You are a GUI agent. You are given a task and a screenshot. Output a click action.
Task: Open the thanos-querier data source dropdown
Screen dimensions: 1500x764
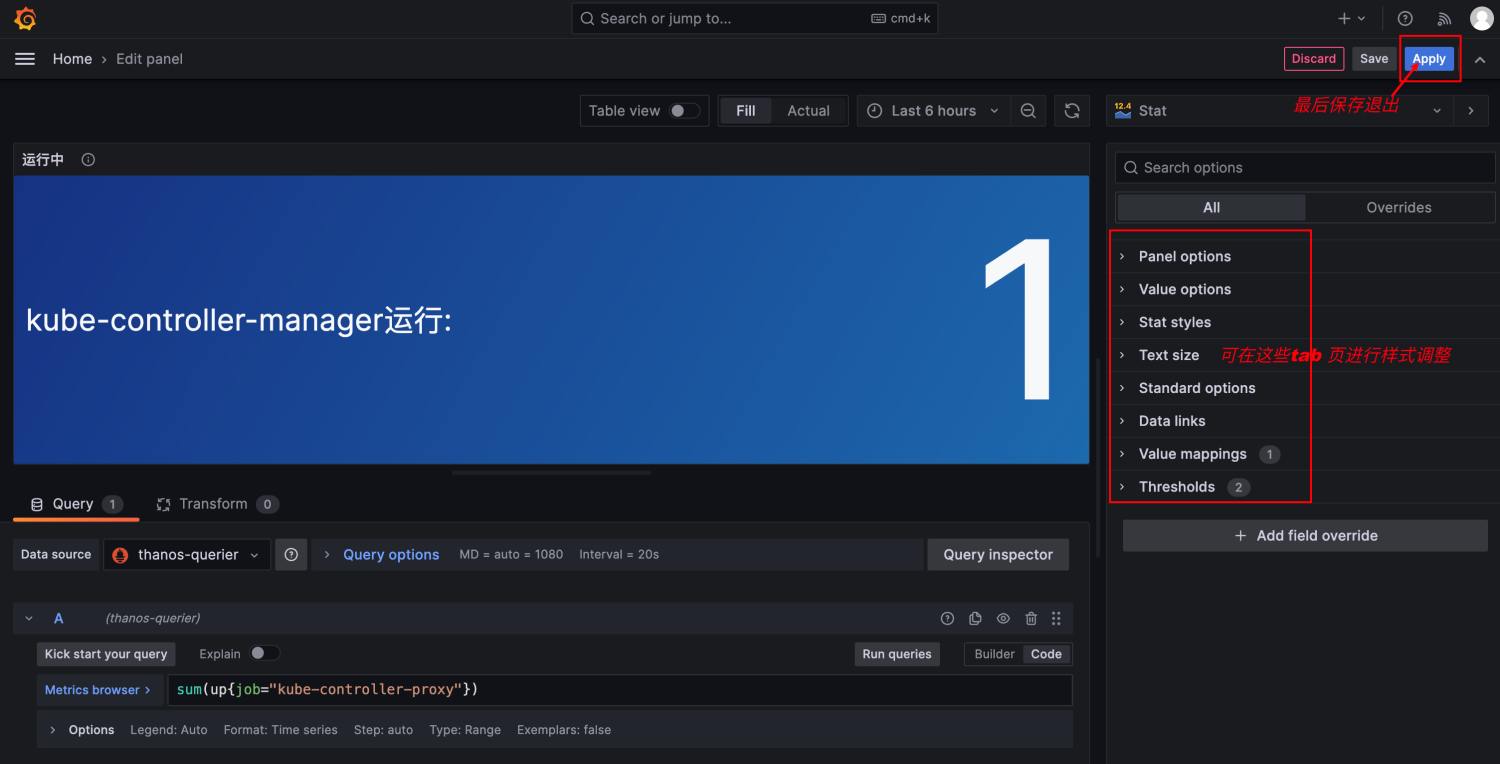[x=187, y=555]
